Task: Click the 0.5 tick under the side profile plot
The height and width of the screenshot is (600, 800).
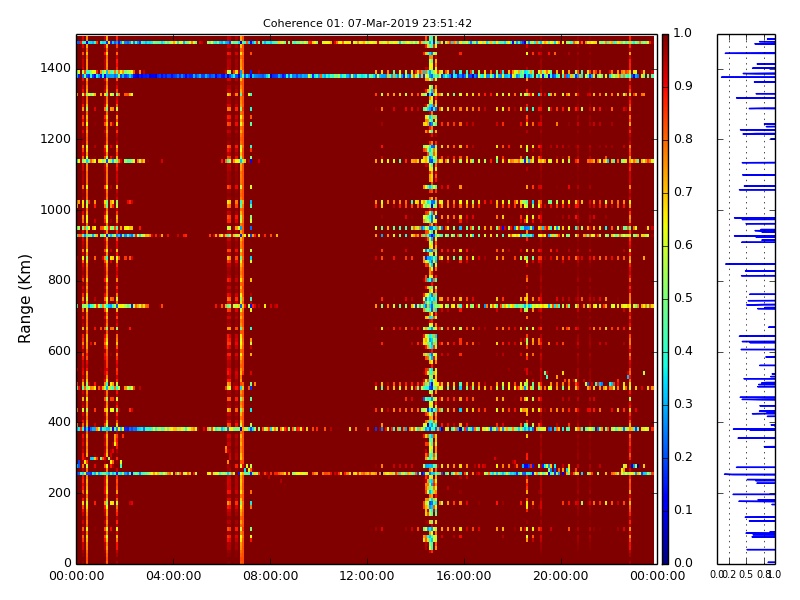Action: coord(746,574)
